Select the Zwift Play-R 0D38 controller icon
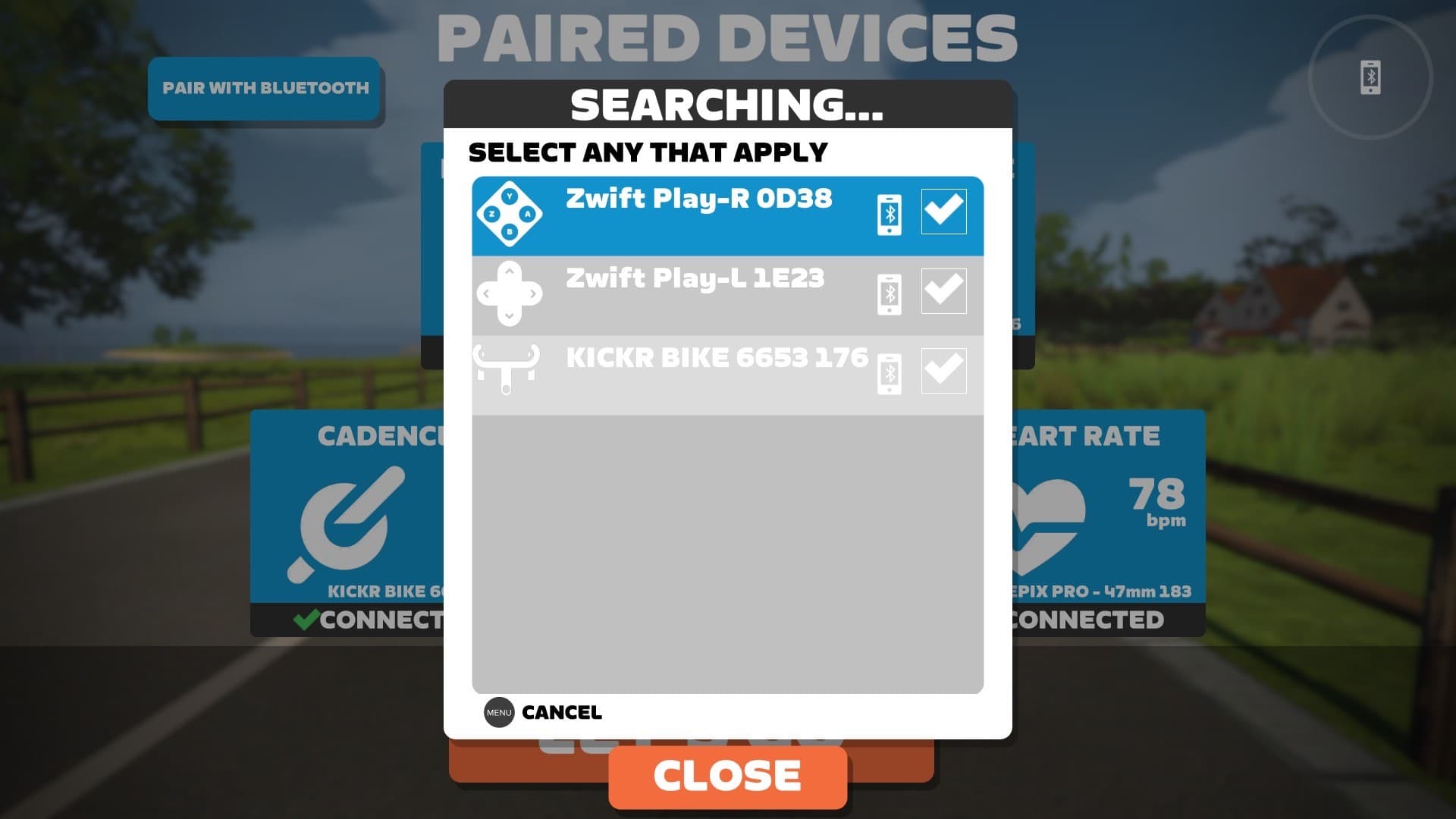The width and height of the screenshot is (1456, 819). pyautogui.click(x=510, y=213)
